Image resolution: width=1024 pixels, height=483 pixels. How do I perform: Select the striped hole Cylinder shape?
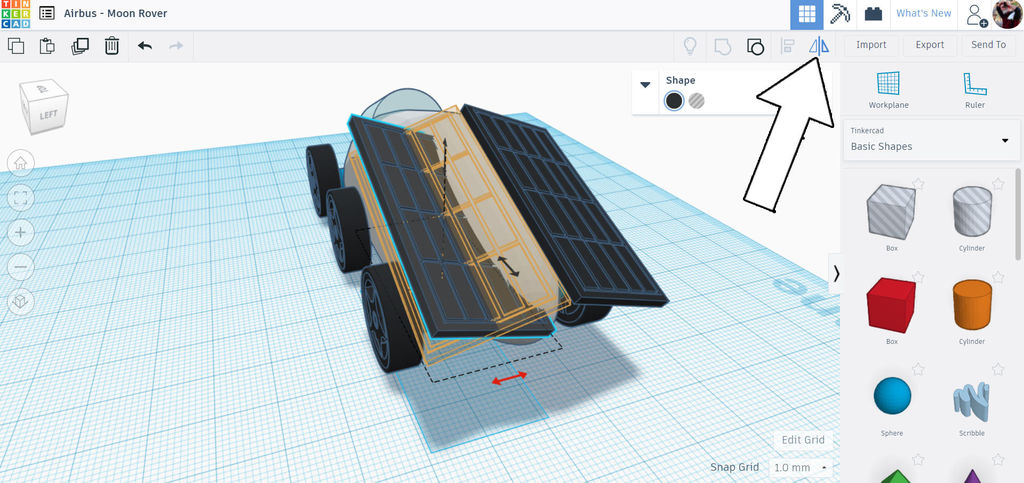(972, 210)
